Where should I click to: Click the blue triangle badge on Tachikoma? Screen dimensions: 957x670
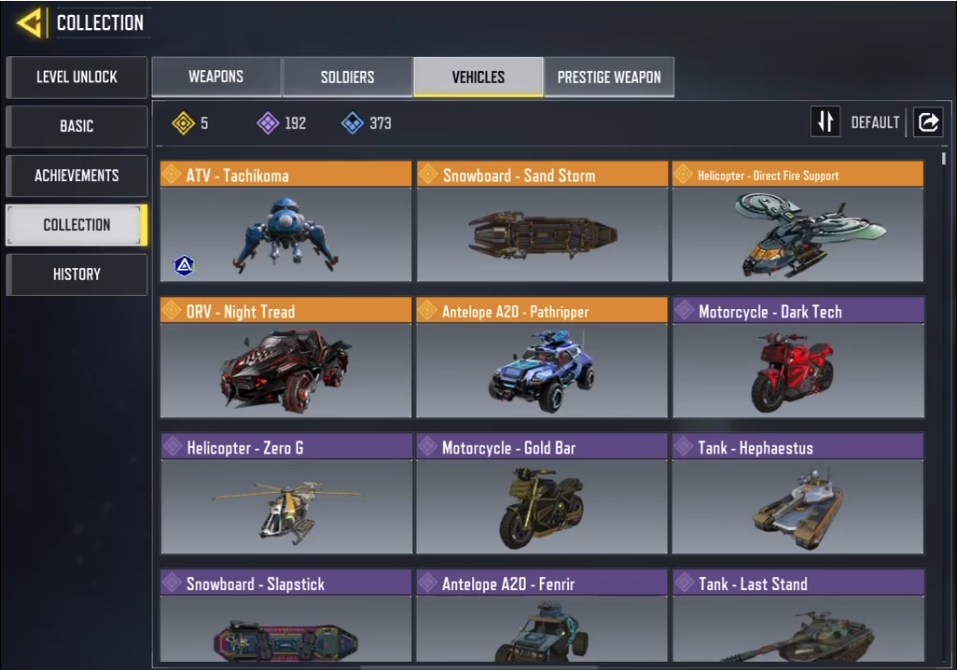point(184,265)
